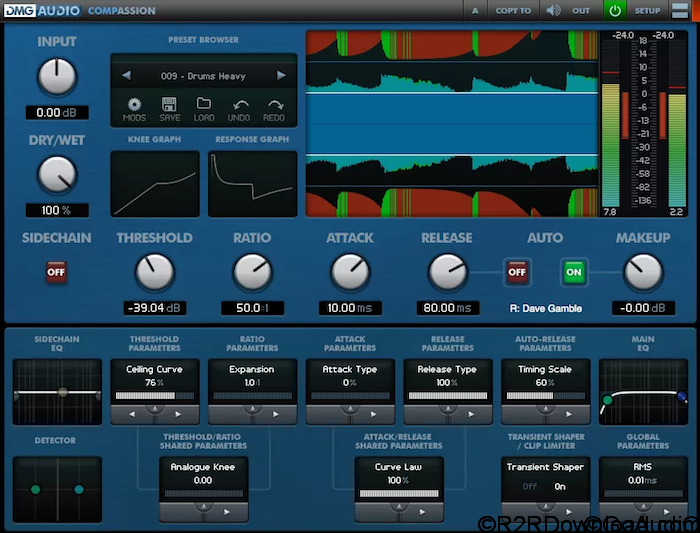Open the KNEE GRAPH display
This screenshot has width=700, height=533.
click(154, 184)
